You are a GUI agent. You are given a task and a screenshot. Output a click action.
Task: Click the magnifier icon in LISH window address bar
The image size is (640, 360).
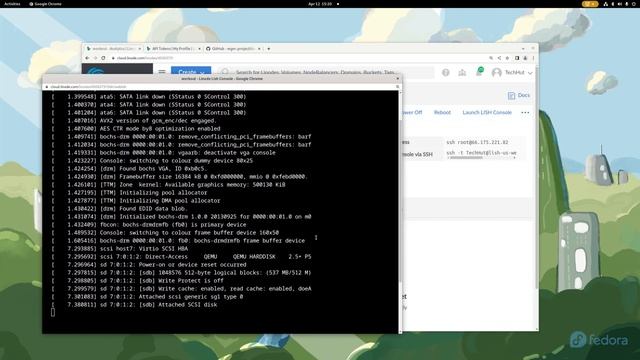coord(397,87)
